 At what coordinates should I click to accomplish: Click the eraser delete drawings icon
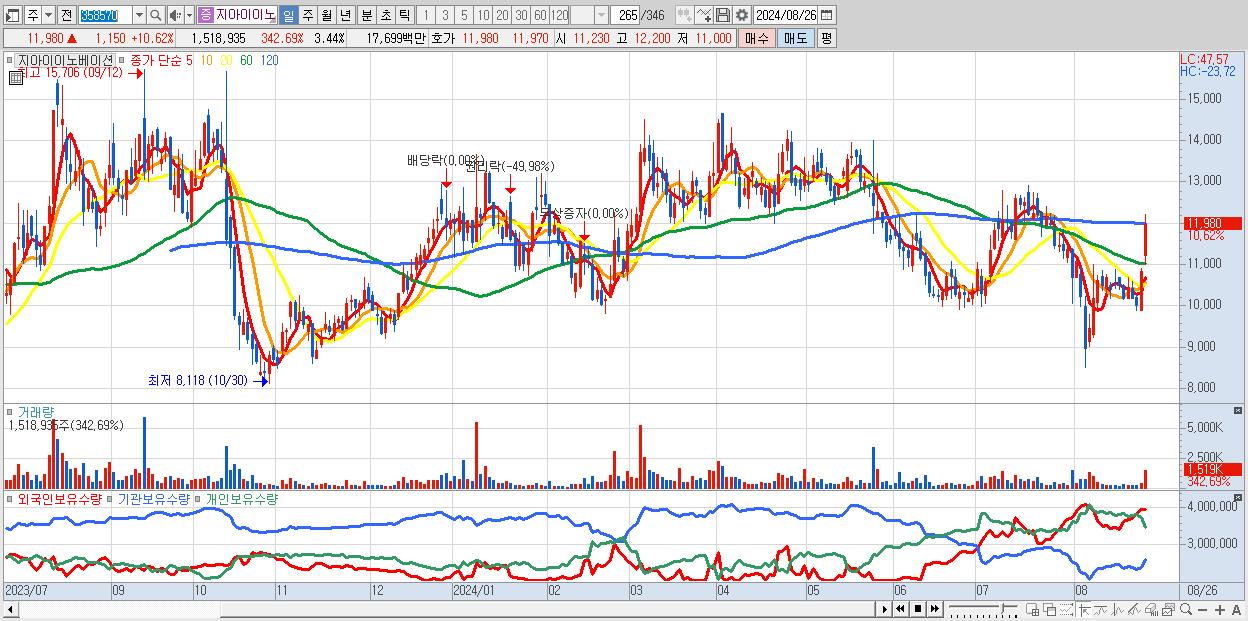point(1151,610)
